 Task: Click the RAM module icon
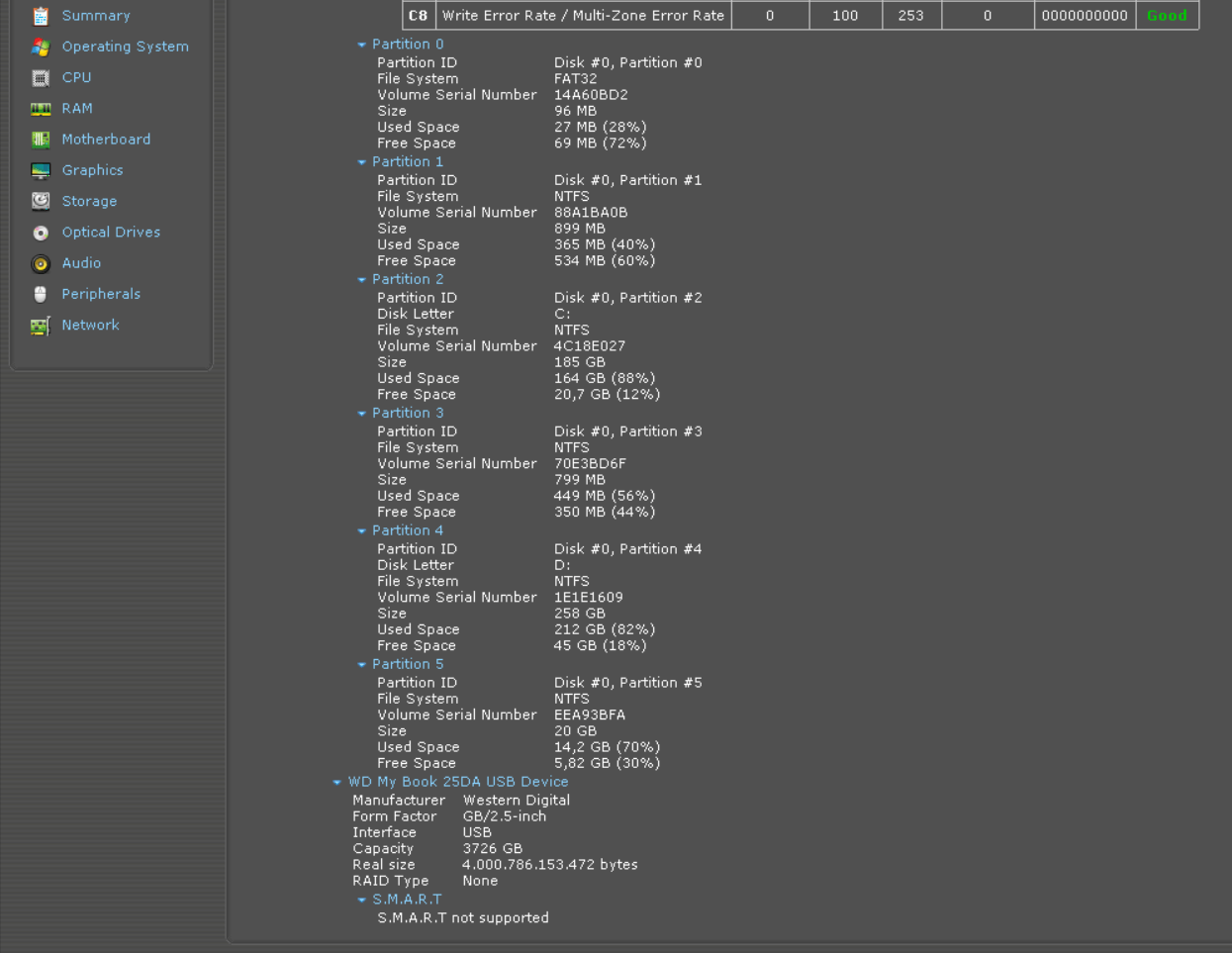coord(41,109)
